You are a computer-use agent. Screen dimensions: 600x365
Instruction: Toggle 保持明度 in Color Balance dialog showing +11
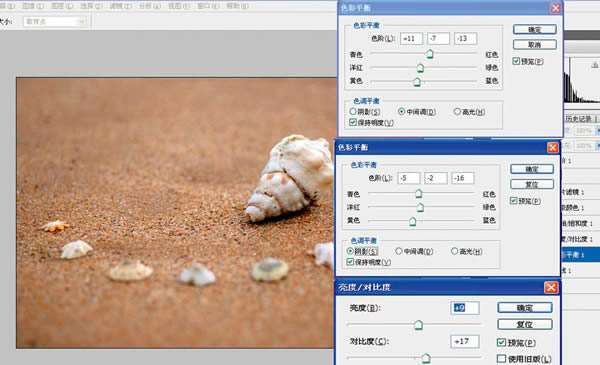pyautogui.click(x=353, y=122)
